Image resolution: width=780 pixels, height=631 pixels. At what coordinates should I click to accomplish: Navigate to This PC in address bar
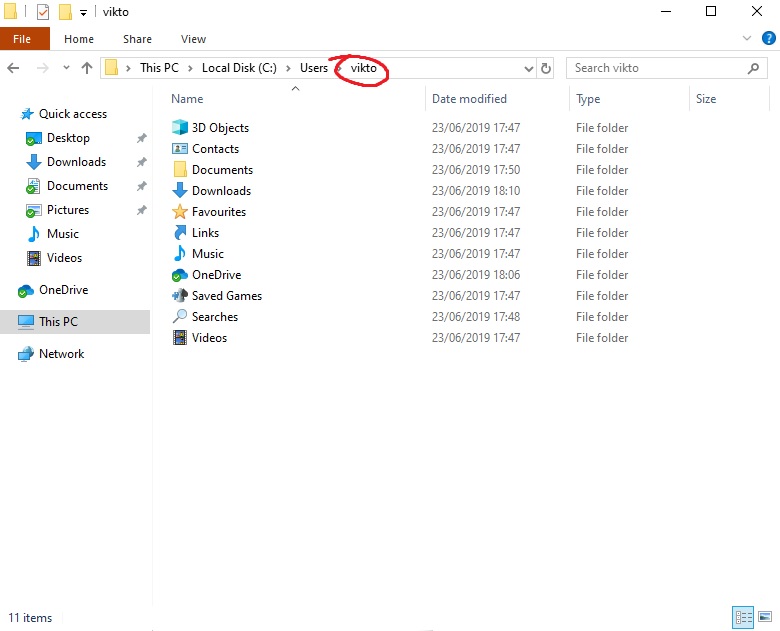(159, 68)
